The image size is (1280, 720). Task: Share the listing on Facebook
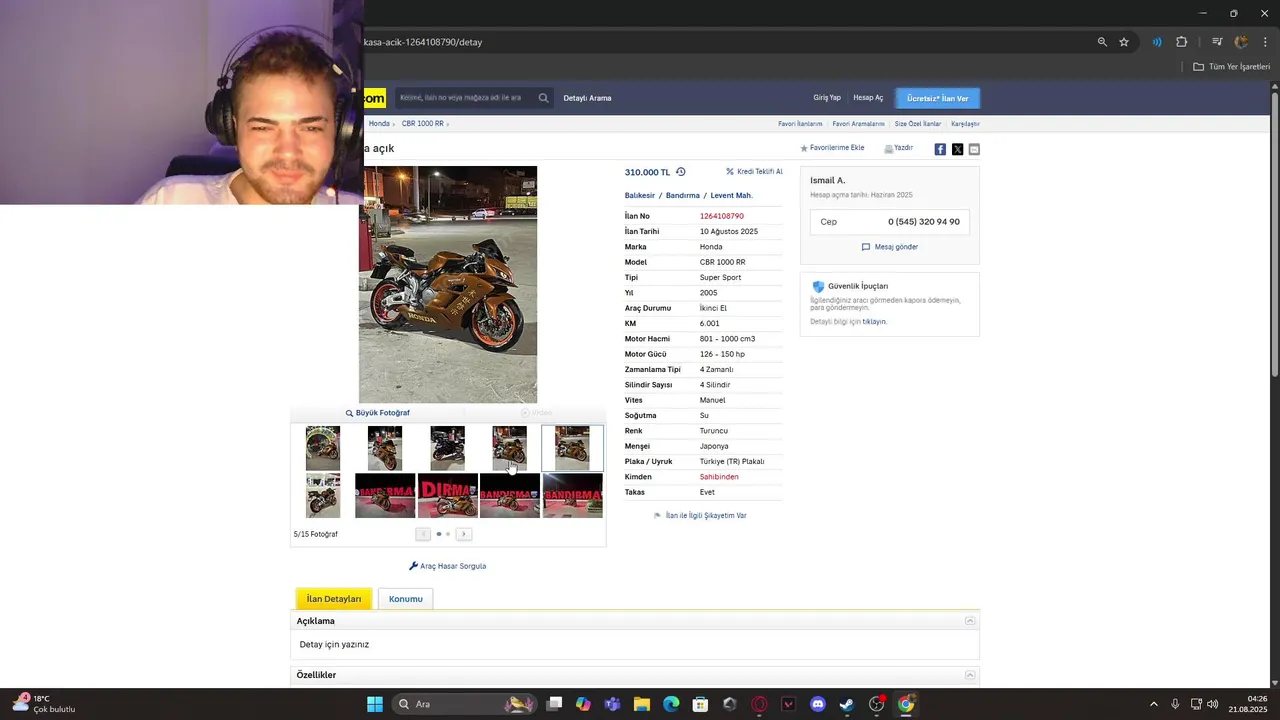click(940, 149)
